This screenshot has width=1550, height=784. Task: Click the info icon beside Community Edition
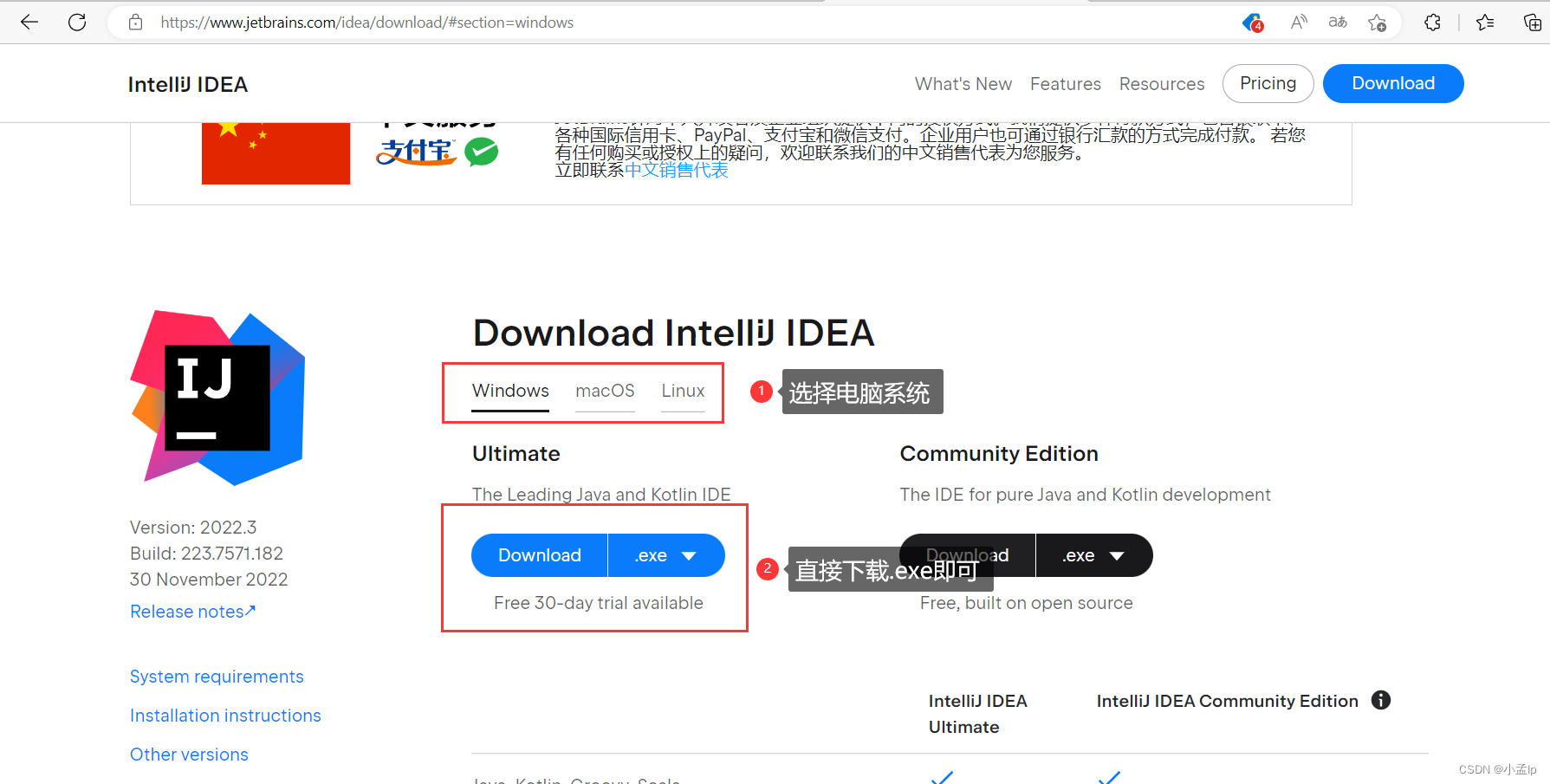point(1381,700)
